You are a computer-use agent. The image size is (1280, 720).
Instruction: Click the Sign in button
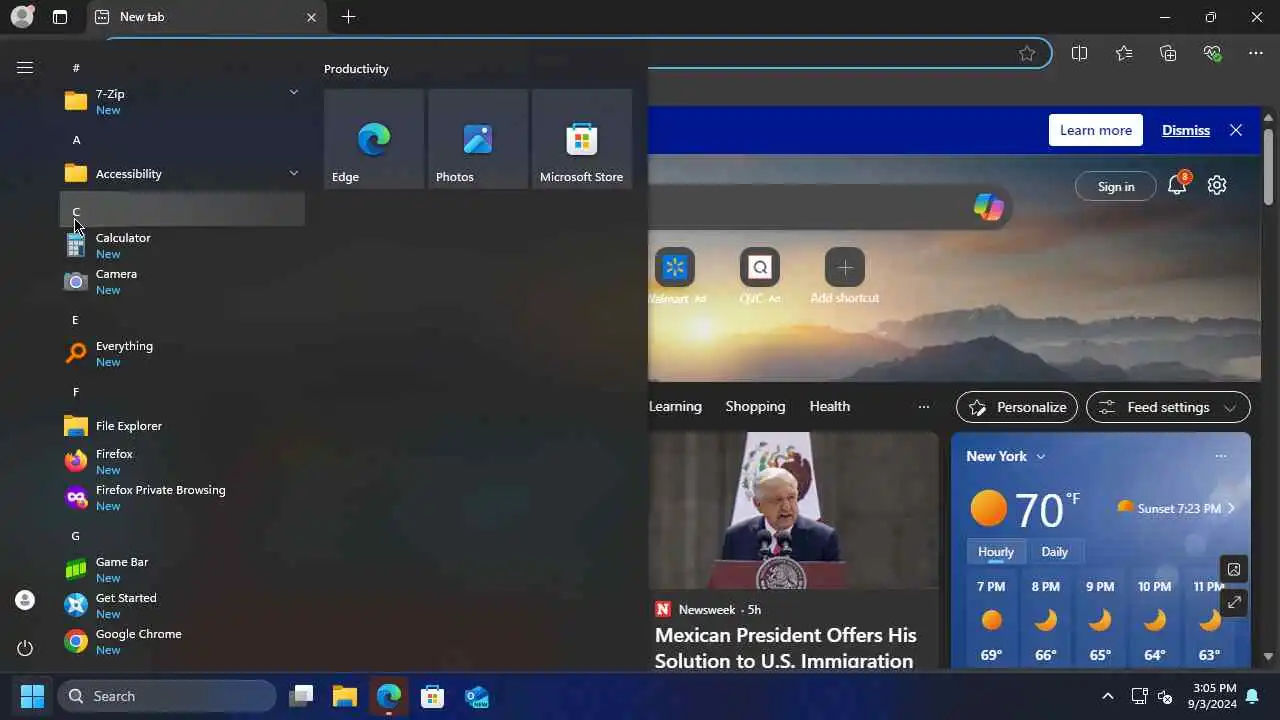[1115, 186]
